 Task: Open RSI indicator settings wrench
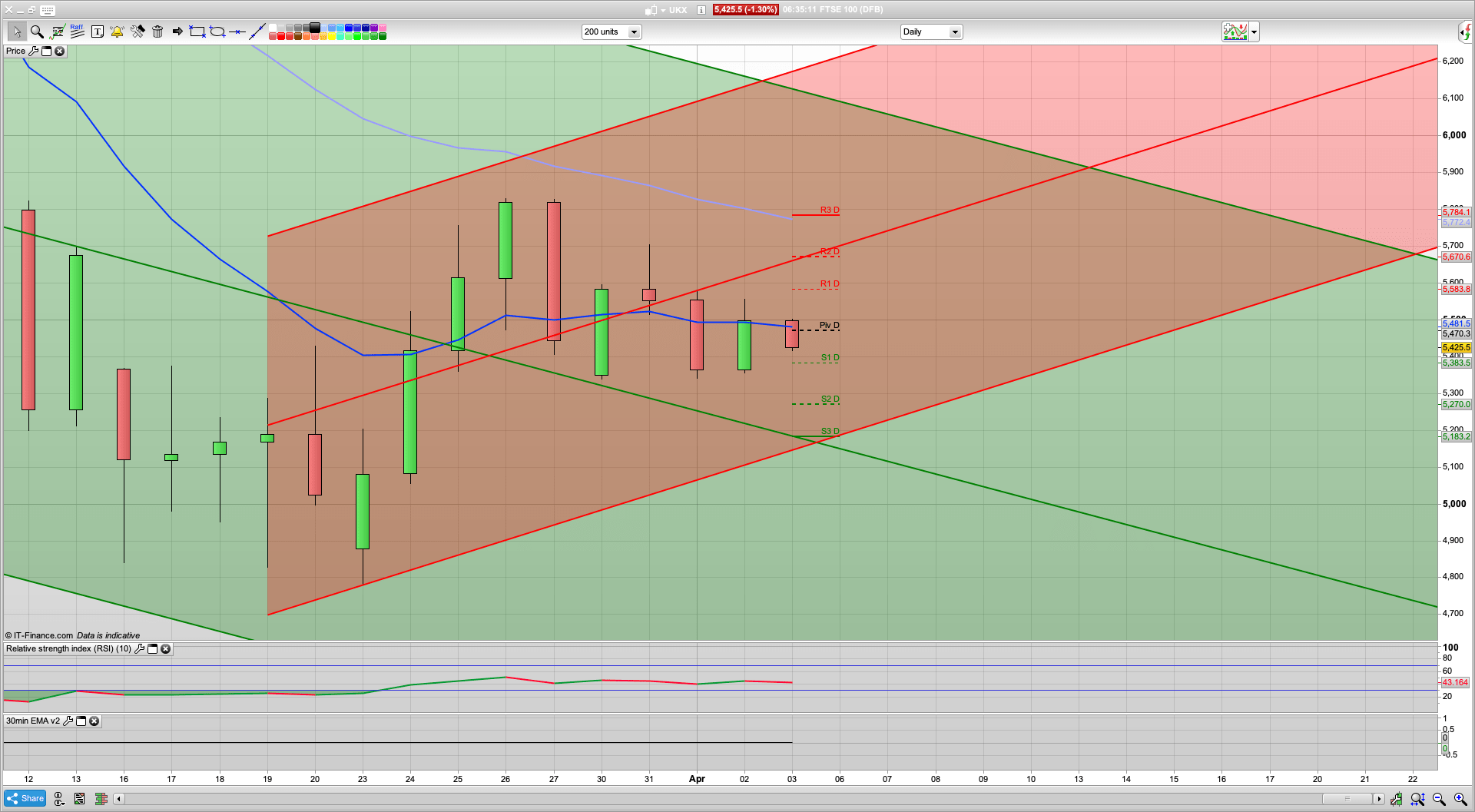tap(139, 649)
